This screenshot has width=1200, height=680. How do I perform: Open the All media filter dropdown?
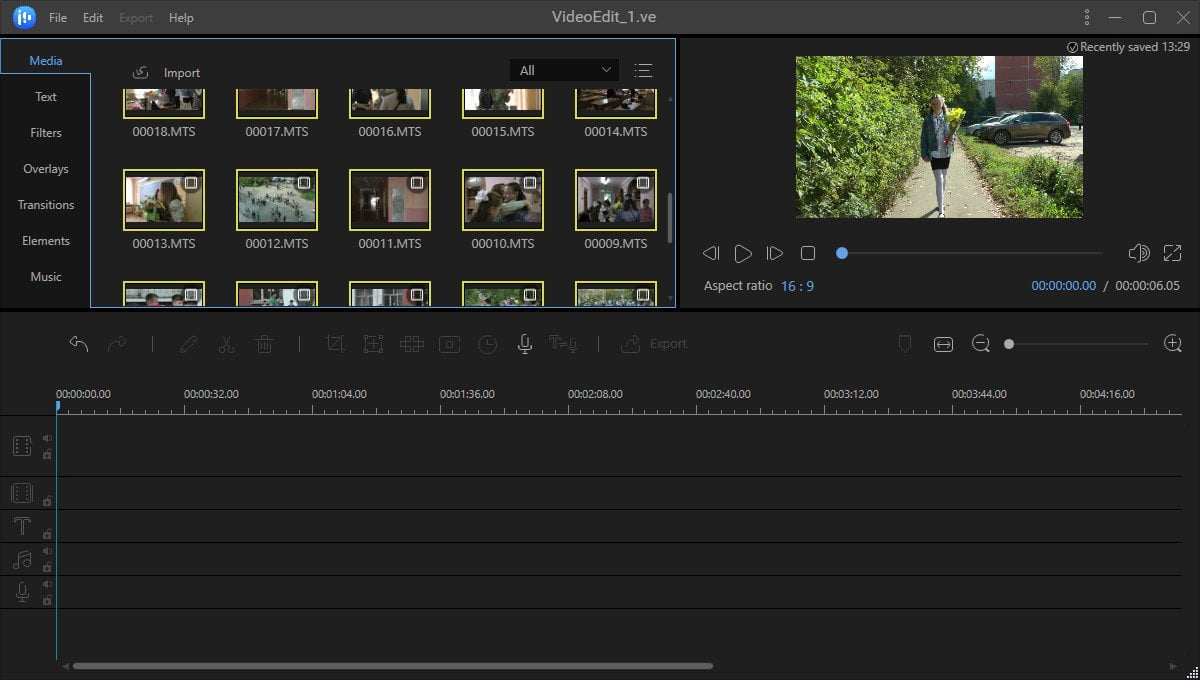point(564,70)
